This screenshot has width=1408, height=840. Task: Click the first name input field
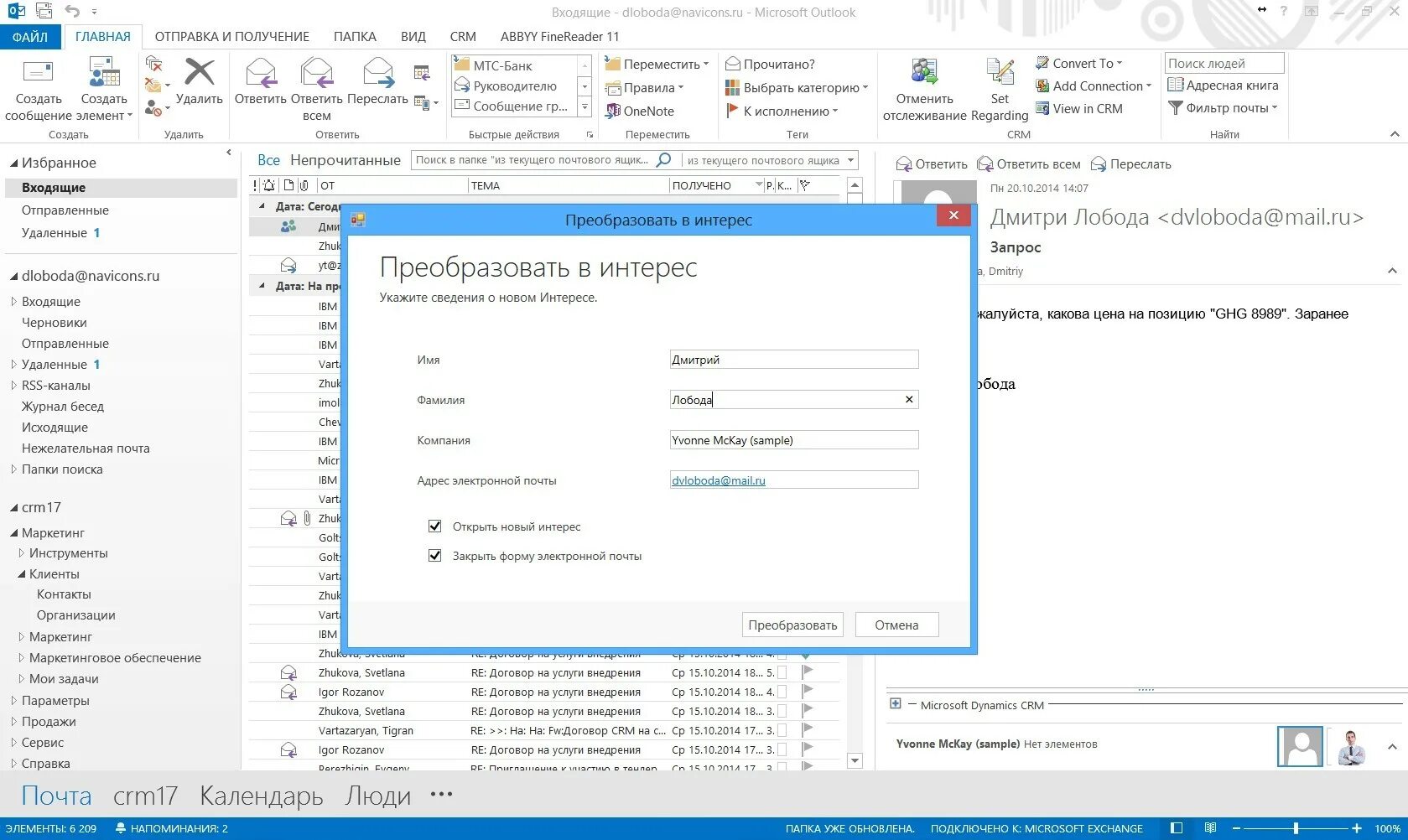pyautogui.click(x=794, y=360)
